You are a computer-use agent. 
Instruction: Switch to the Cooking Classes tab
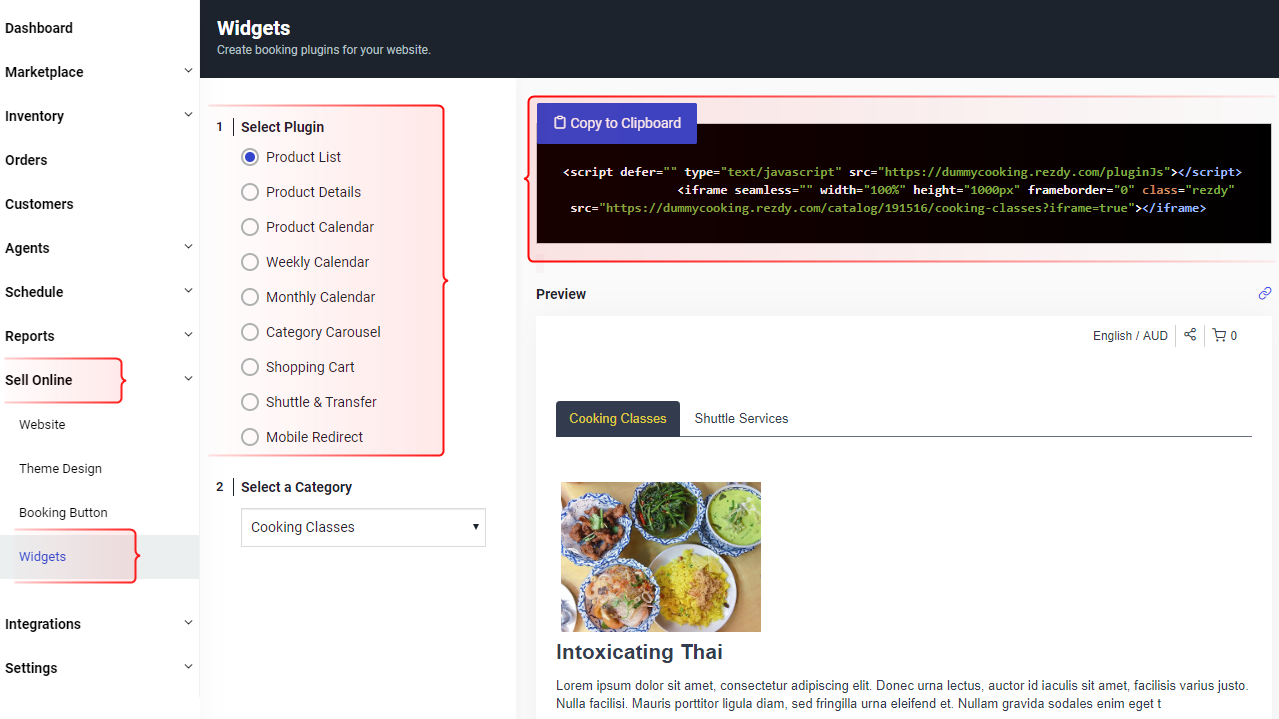pyautogui.click(x=618, y=419)
